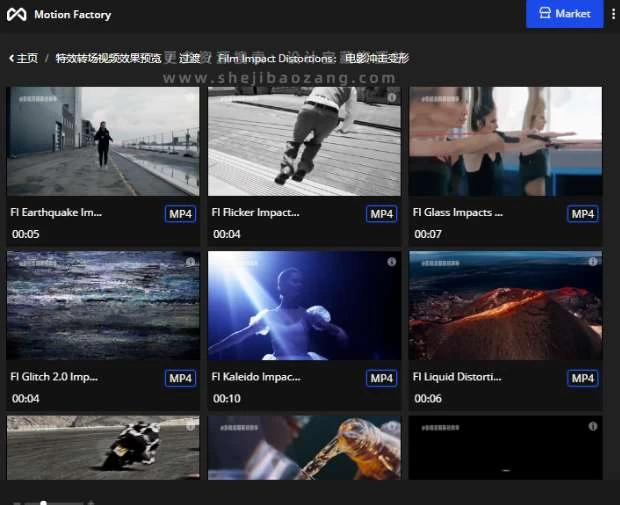The width and height of the screenshot is (620, 505).
Task: Adjust the thumbnail size slider
Action: click(x=43, y=502)
